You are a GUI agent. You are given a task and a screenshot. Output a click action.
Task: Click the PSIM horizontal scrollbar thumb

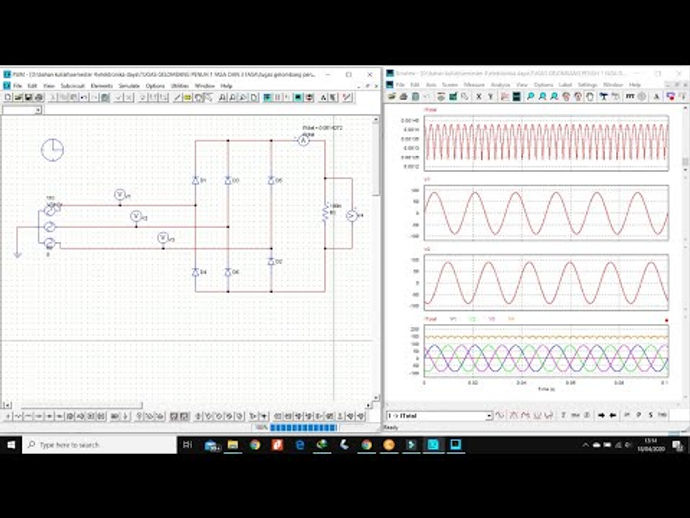(82, 405)
